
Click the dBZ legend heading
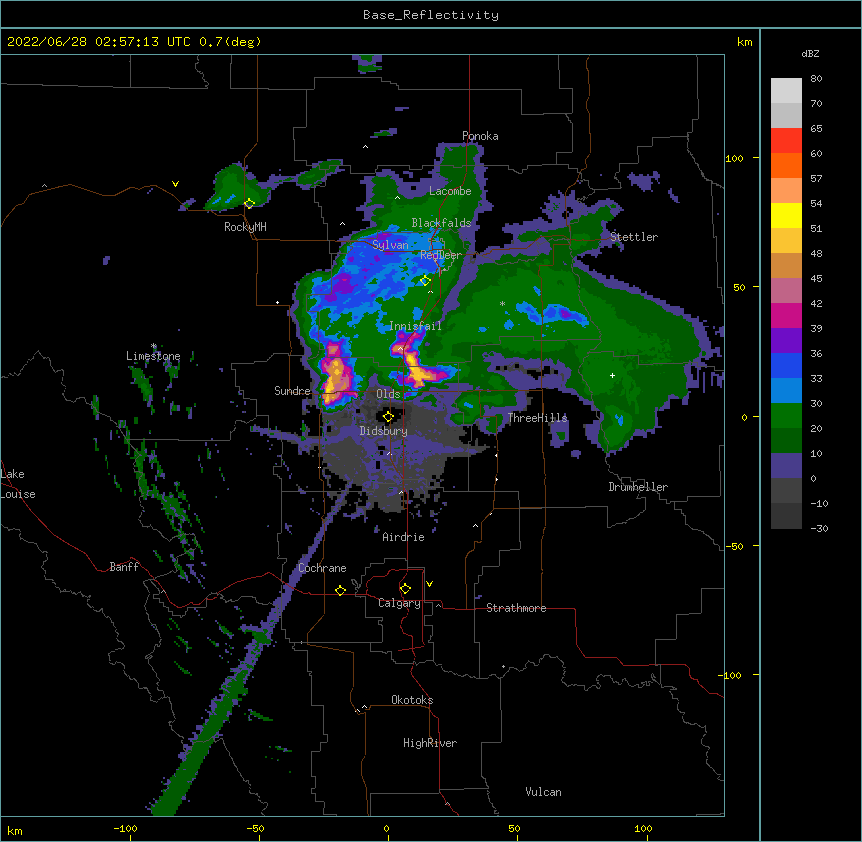click(x=810, y=53)
